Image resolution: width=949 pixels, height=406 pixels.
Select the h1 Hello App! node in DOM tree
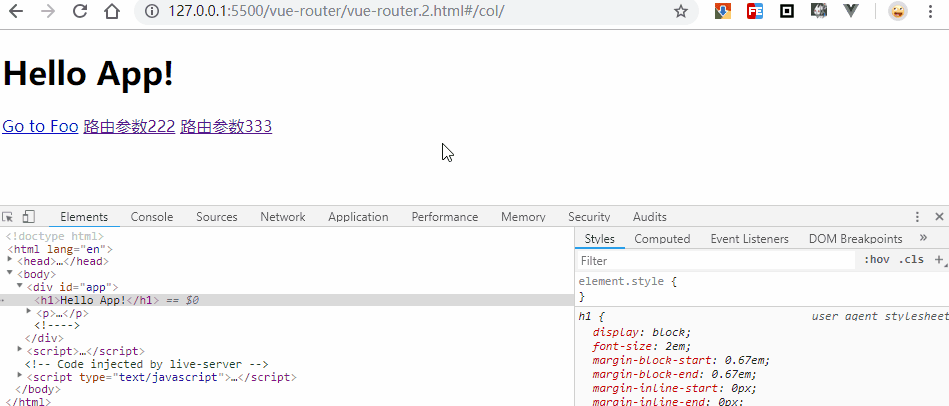(x=287, y=300)
